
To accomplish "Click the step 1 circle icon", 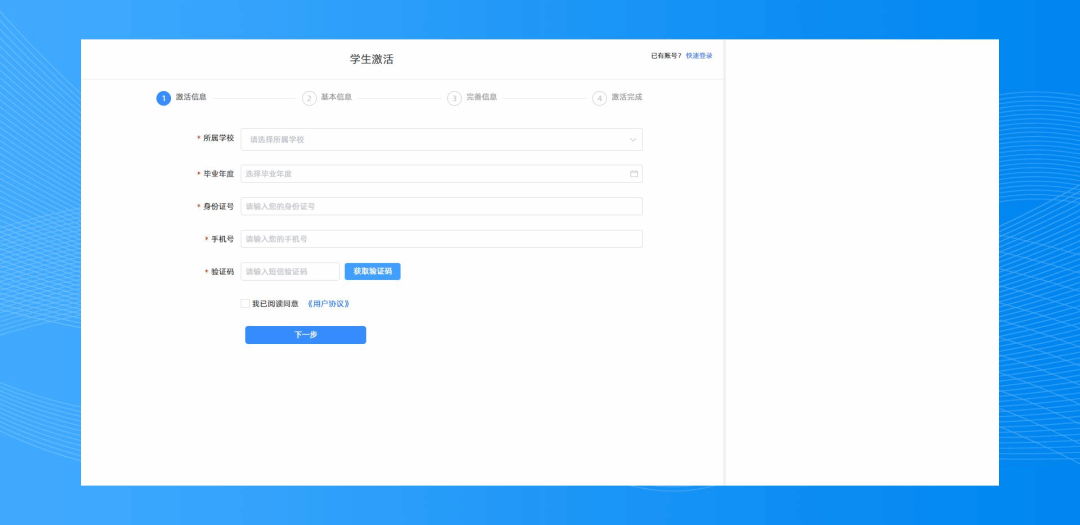I will coord(163,98).
